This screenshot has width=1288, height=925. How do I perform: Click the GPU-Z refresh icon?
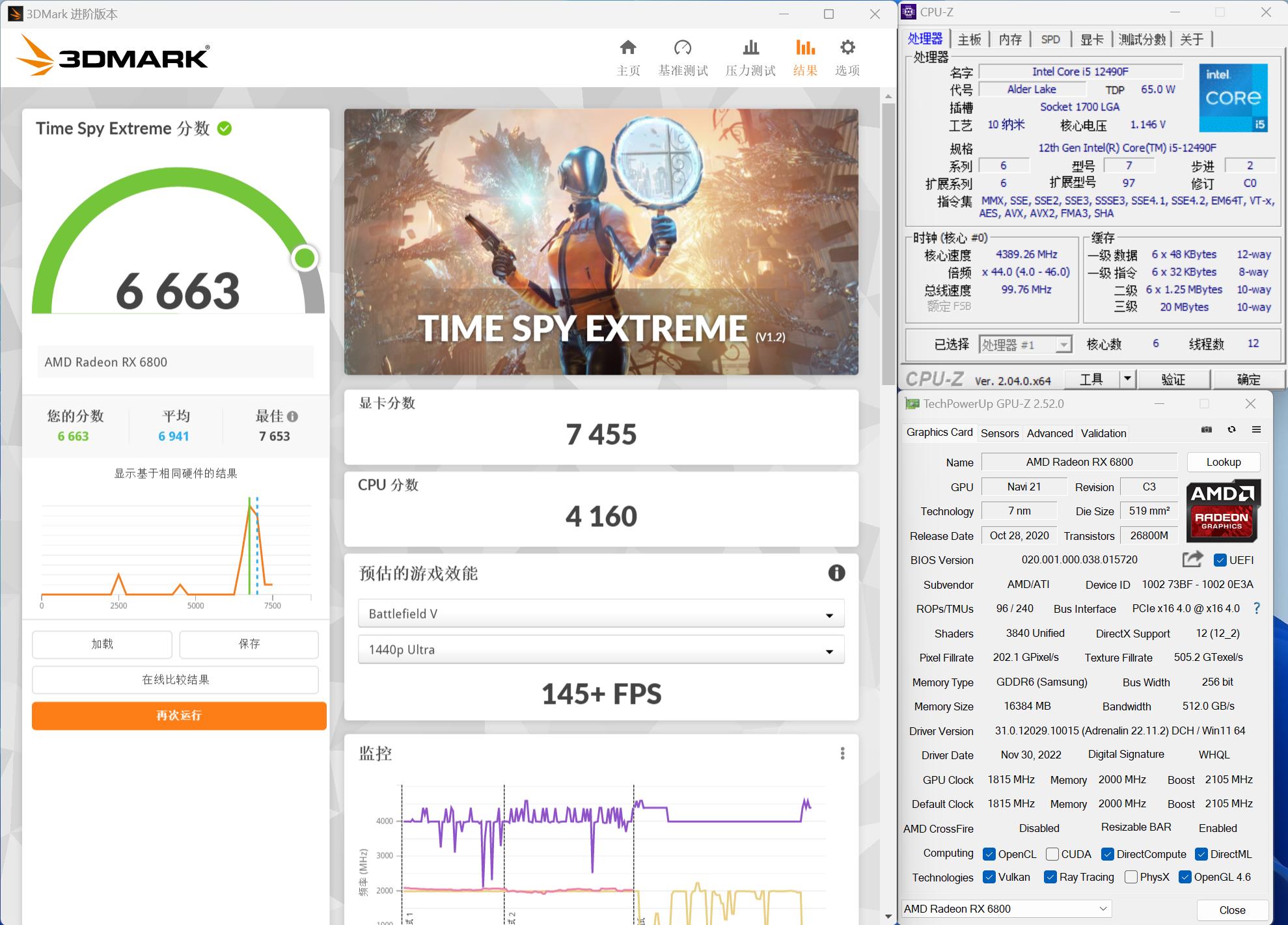[x=1231, y=430]
